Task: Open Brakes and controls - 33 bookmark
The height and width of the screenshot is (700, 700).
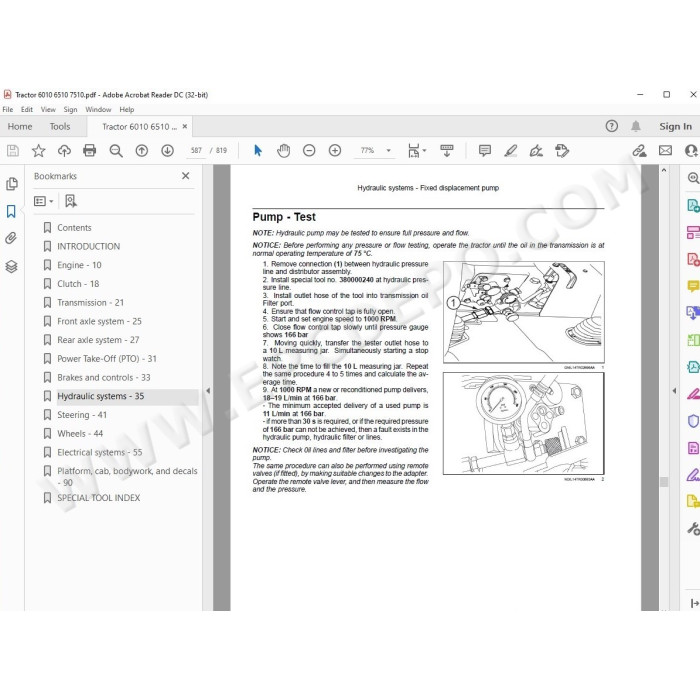Action: coord(104,378)
